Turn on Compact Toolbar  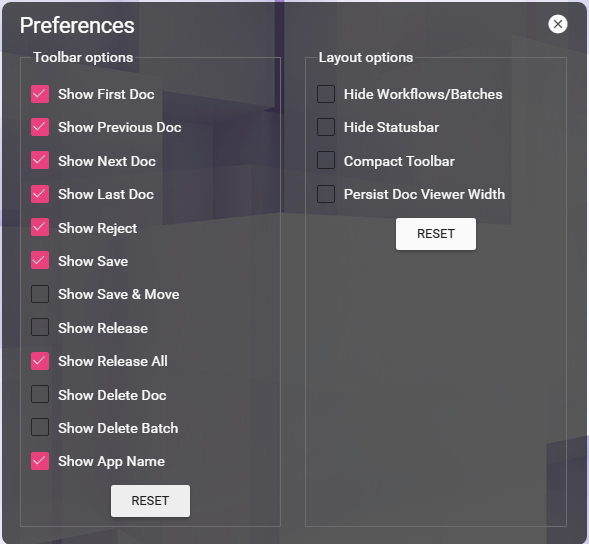[326, 160]
